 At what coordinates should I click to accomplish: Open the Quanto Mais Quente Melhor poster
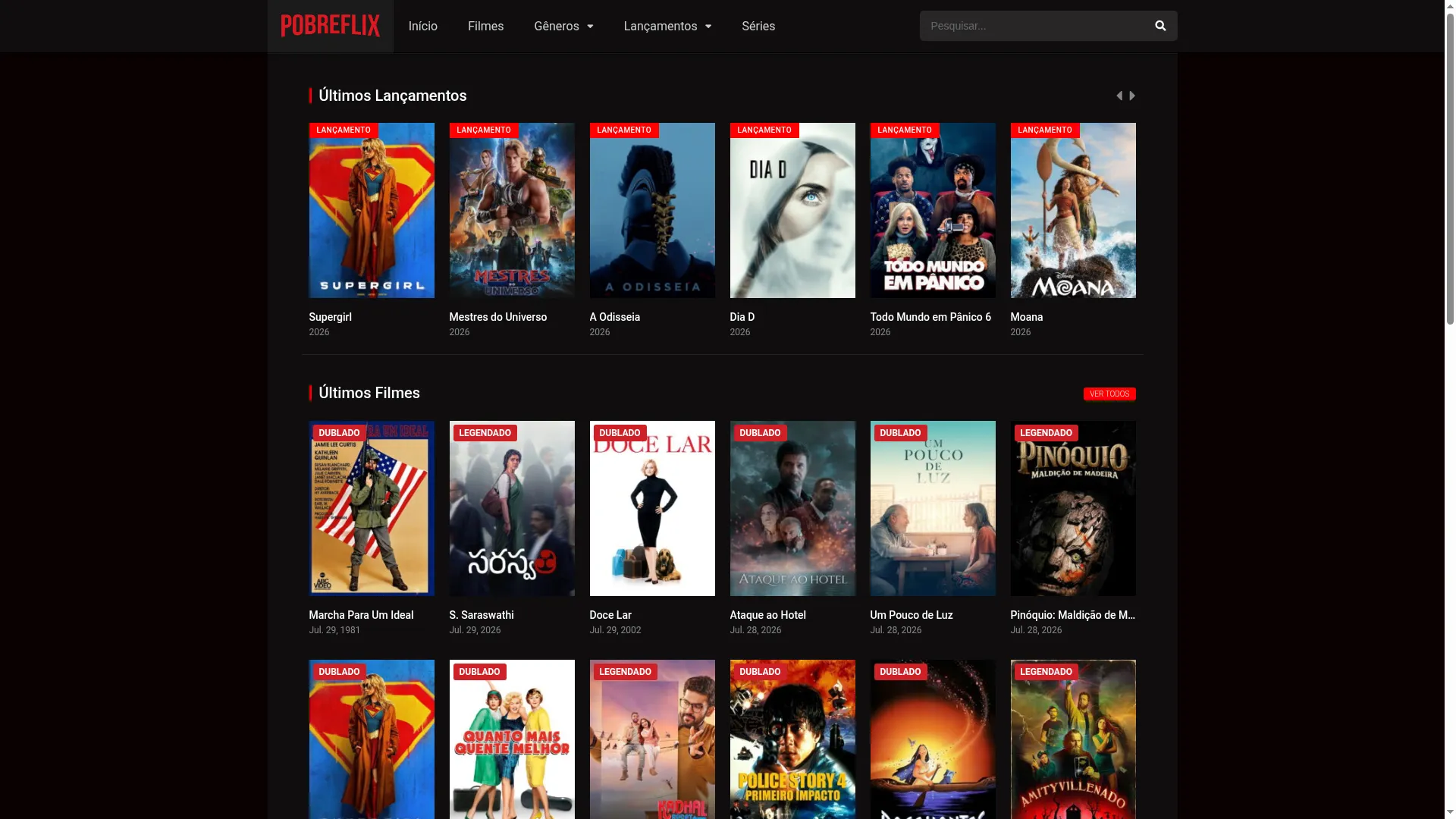point(512,739)
